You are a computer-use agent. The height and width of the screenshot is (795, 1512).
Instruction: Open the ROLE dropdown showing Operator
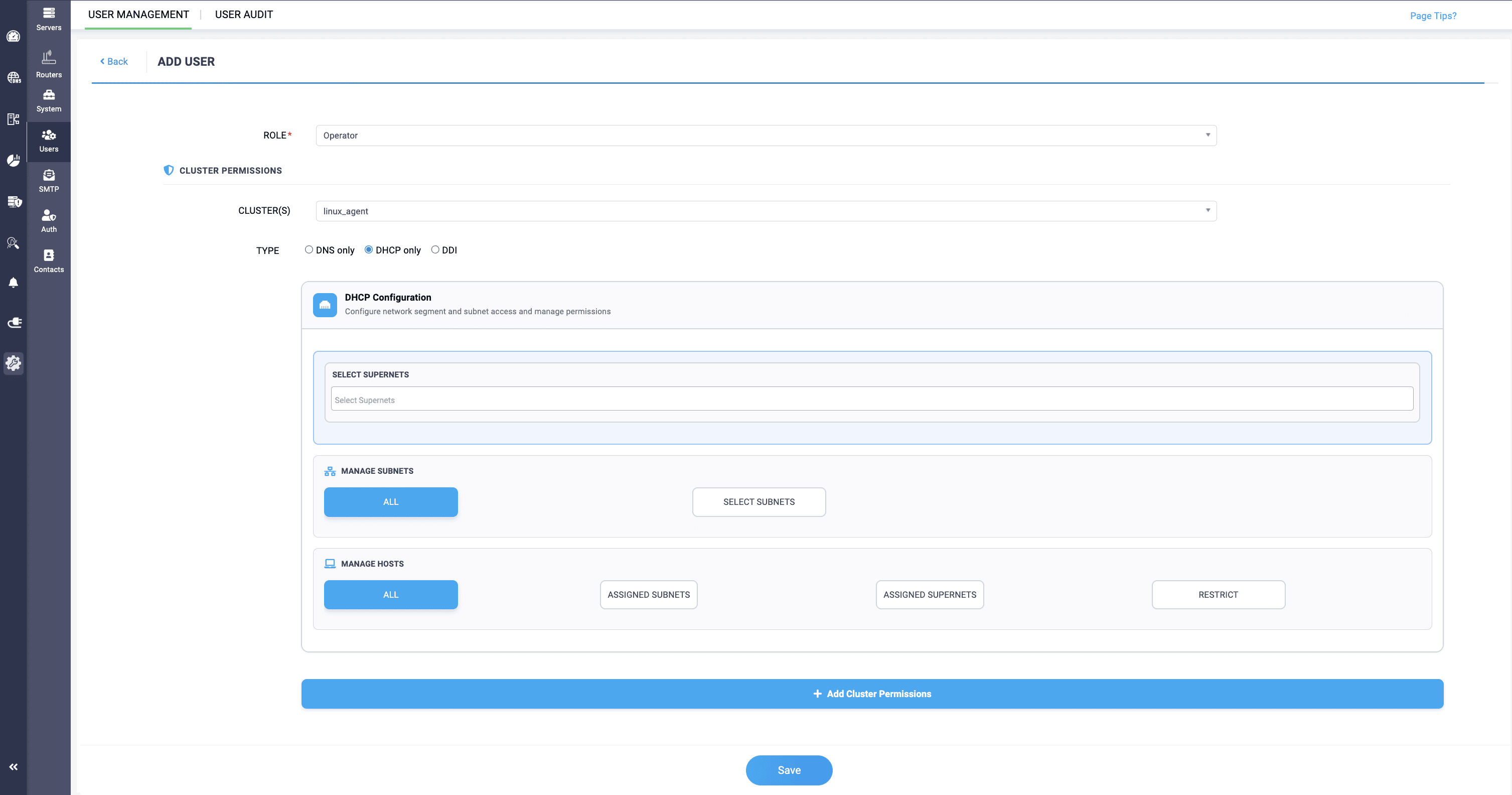pyautogui.click(x=763, y=135)
